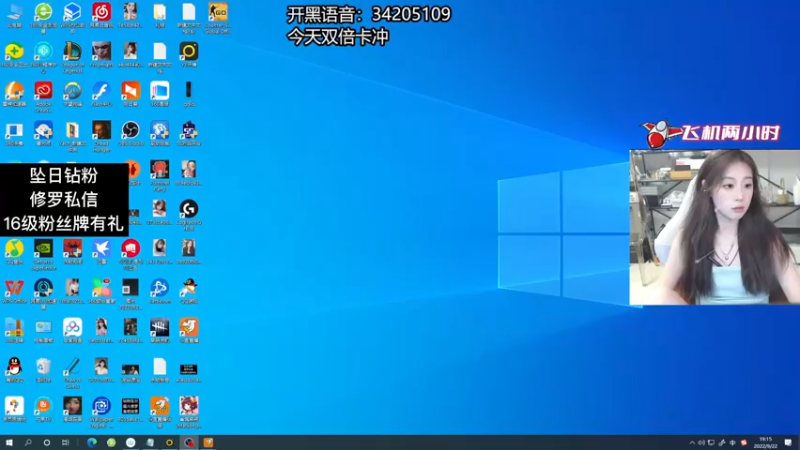The height and width of the screenshot is (450, 800).
Task: Open the QQ Game pirate penguin icon
Action: pyautogui.click(x=189, y=288)
